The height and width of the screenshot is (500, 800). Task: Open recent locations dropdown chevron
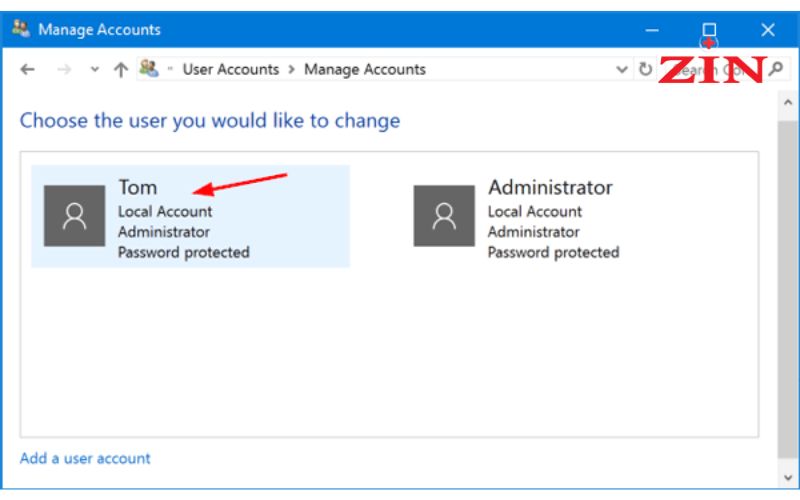tap(94, 69)
